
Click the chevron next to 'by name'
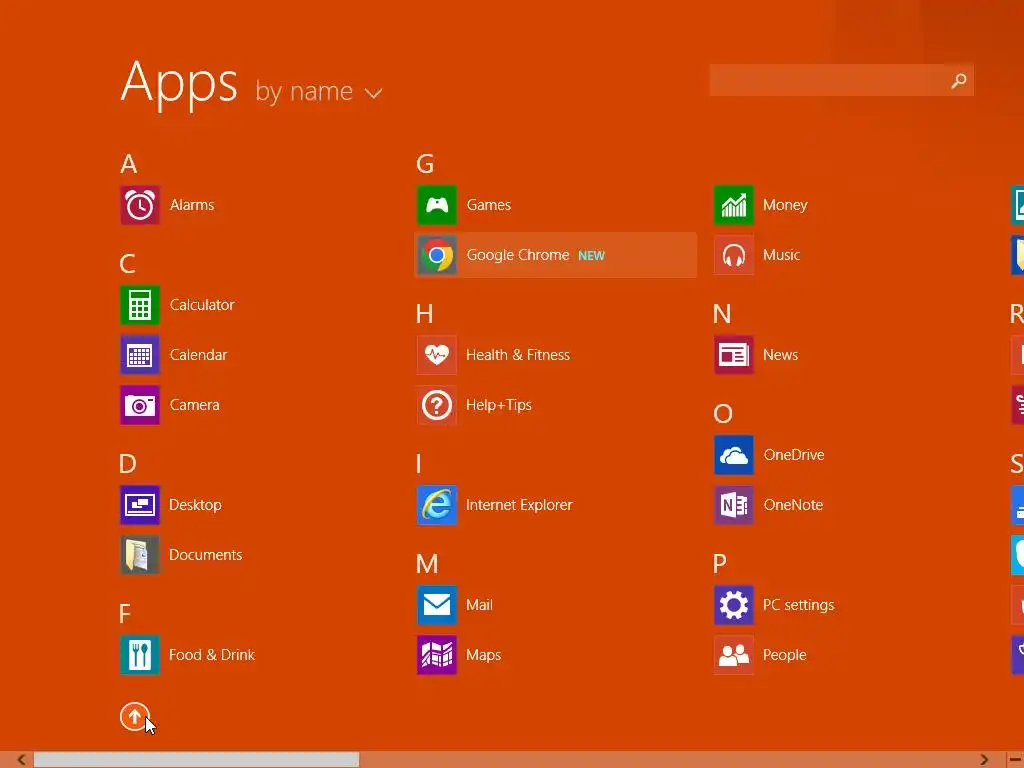[x=373, y=93]
